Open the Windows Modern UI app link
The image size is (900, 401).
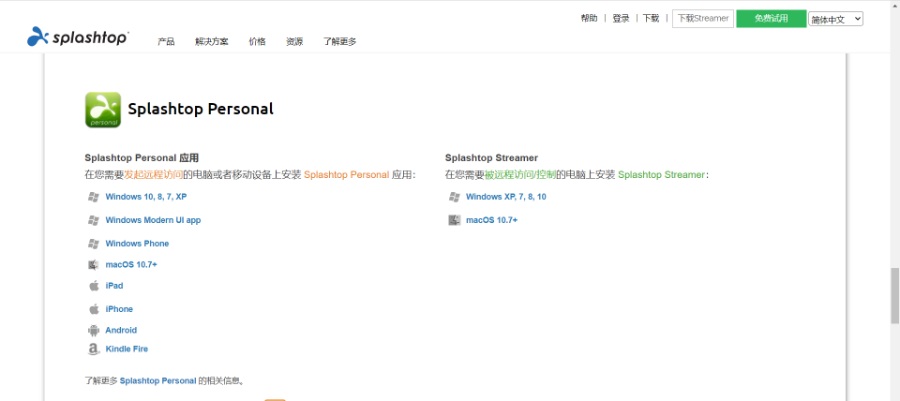153,220
